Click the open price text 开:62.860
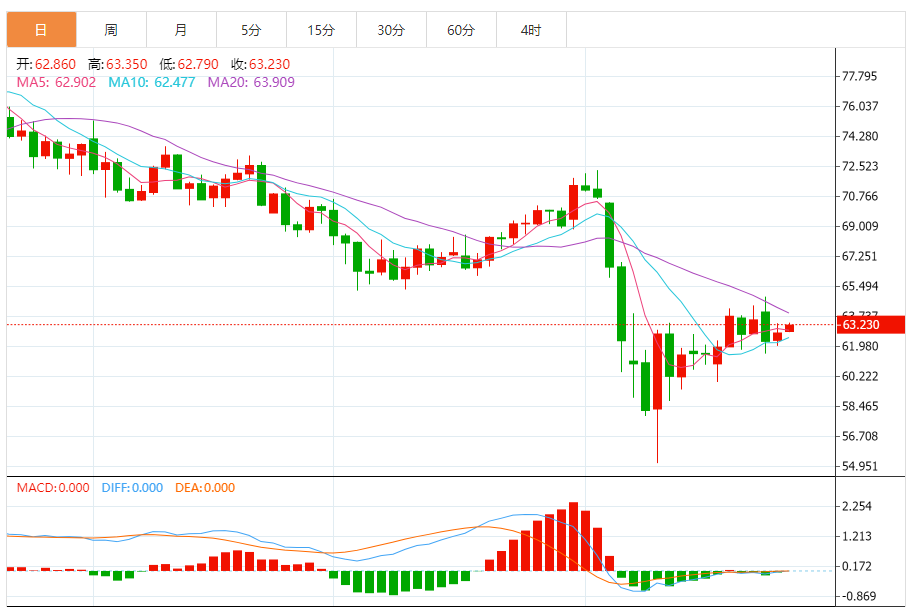Image resolution: width=912 pixels, height=607 pixels. [46, 64]
